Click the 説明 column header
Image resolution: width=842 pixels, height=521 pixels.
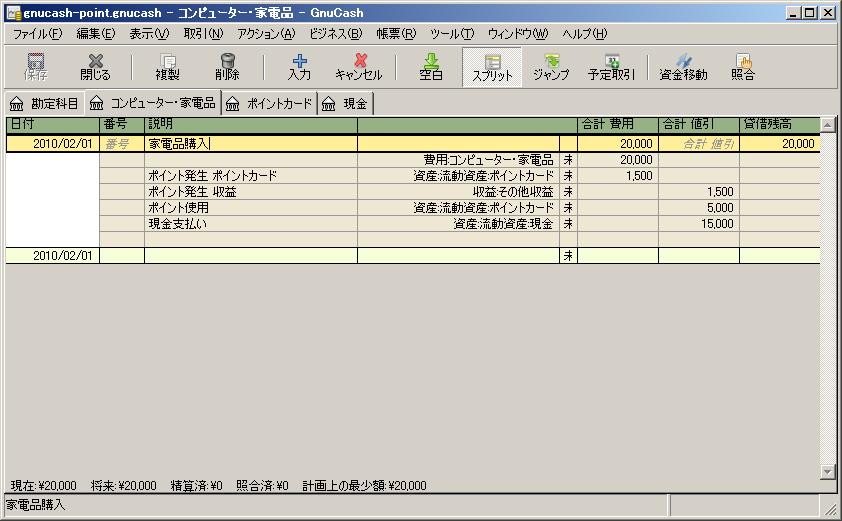pyautogui.click(x=251, y=124)
